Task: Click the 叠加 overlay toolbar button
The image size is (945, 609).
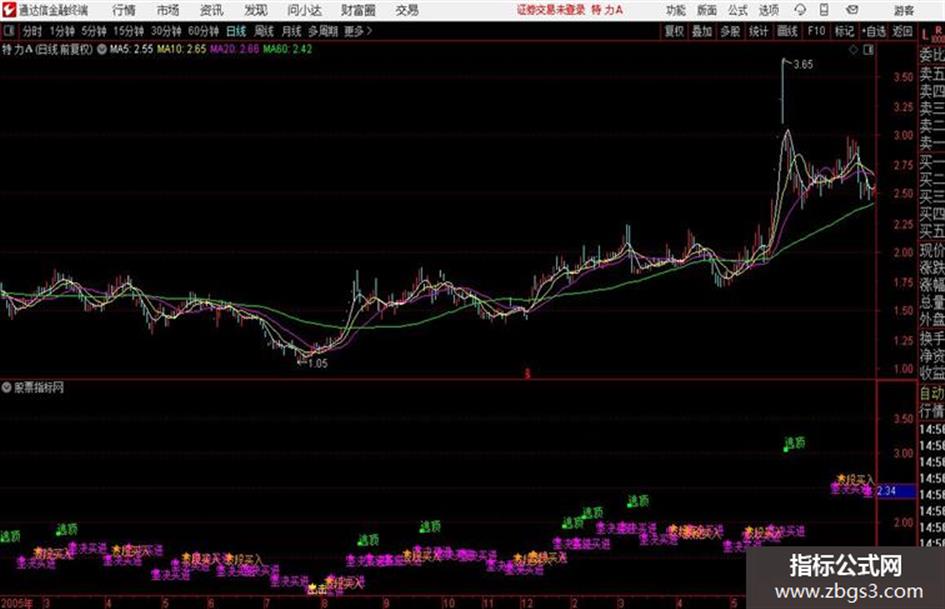Action: 702,31
